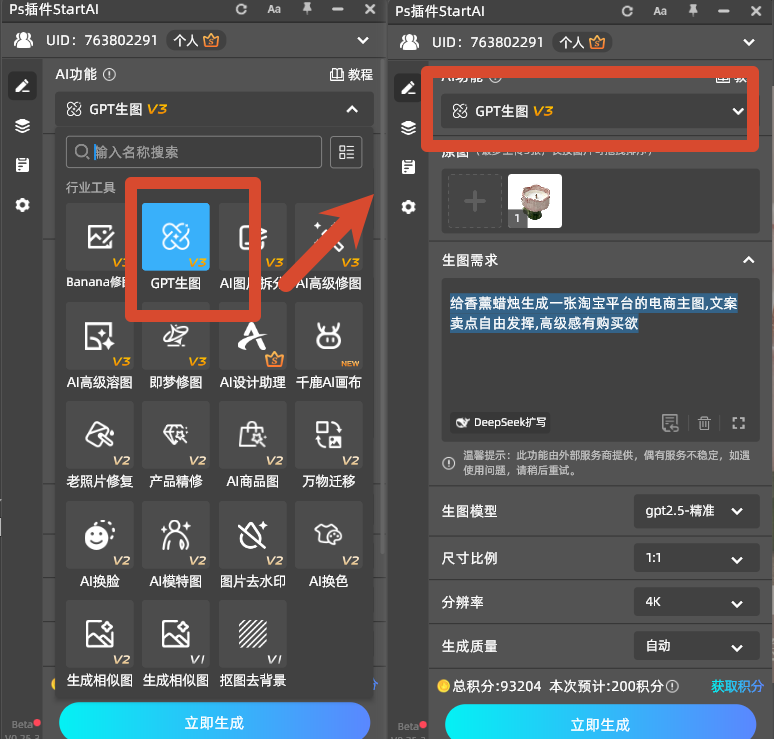The height and width of the screenshot is (739, 774).
Task: Change font size via Aa in right window
Action: pos(660,11)
